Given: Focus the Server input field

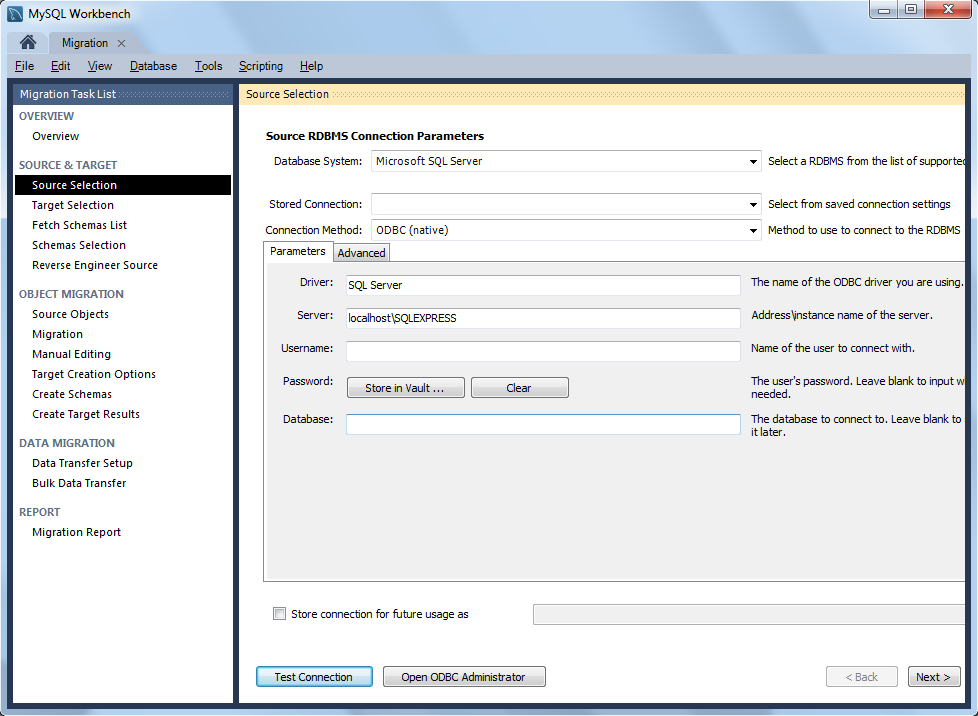Looking at the screenshot, I should point(543,318).
